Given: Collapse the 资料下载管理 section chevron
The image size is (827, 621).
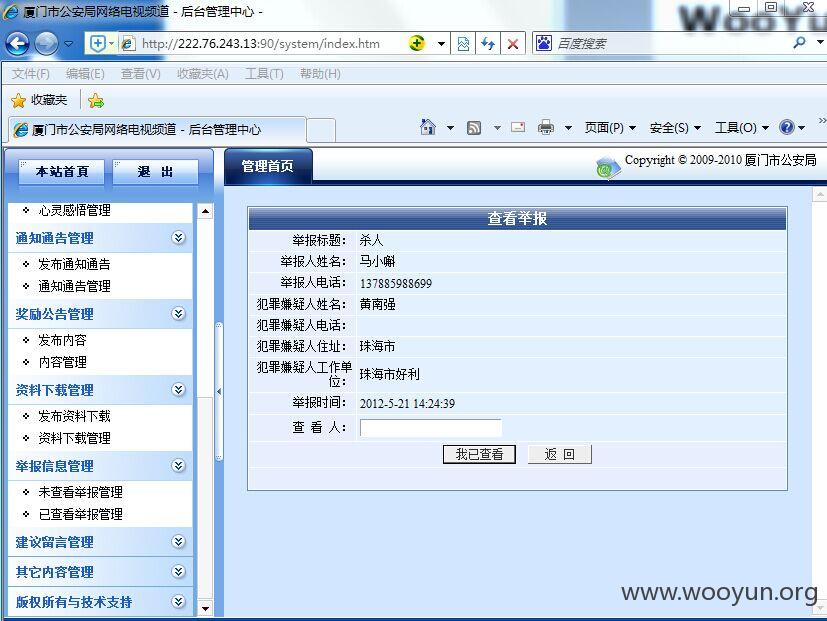Looking at the screenshot, I should 179,389.
